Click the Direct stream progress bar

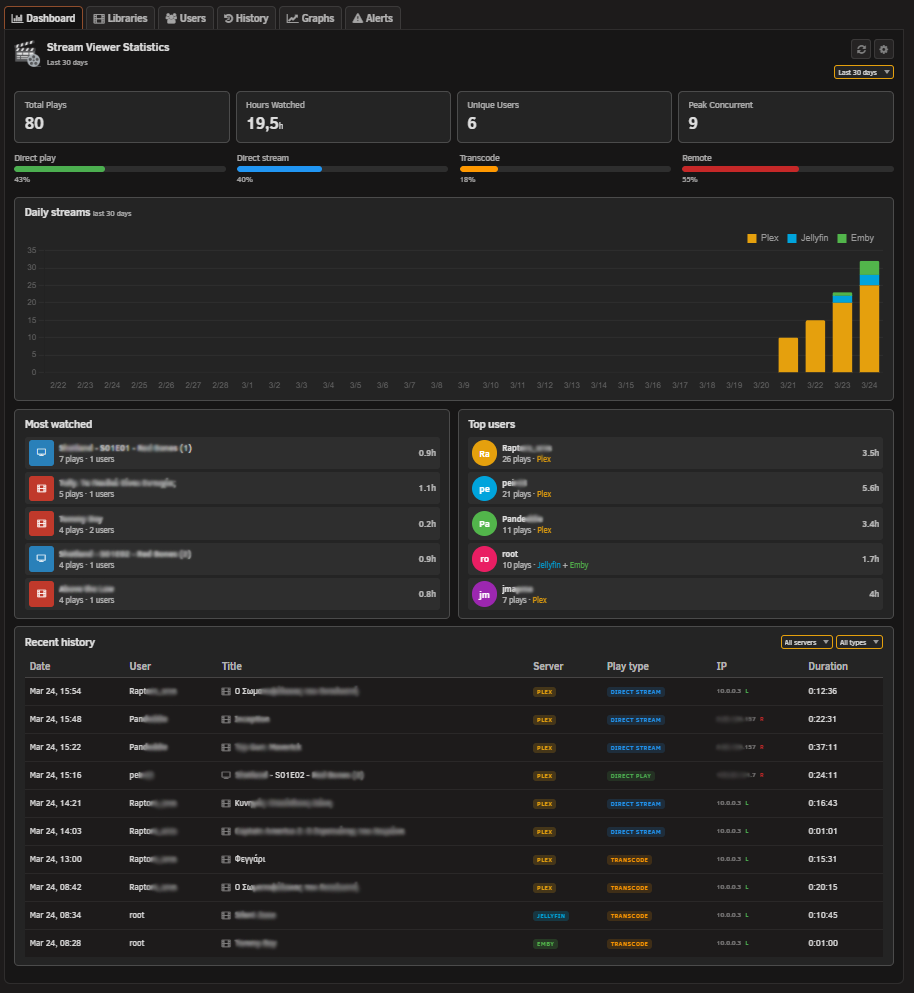[x=342, y=169]
